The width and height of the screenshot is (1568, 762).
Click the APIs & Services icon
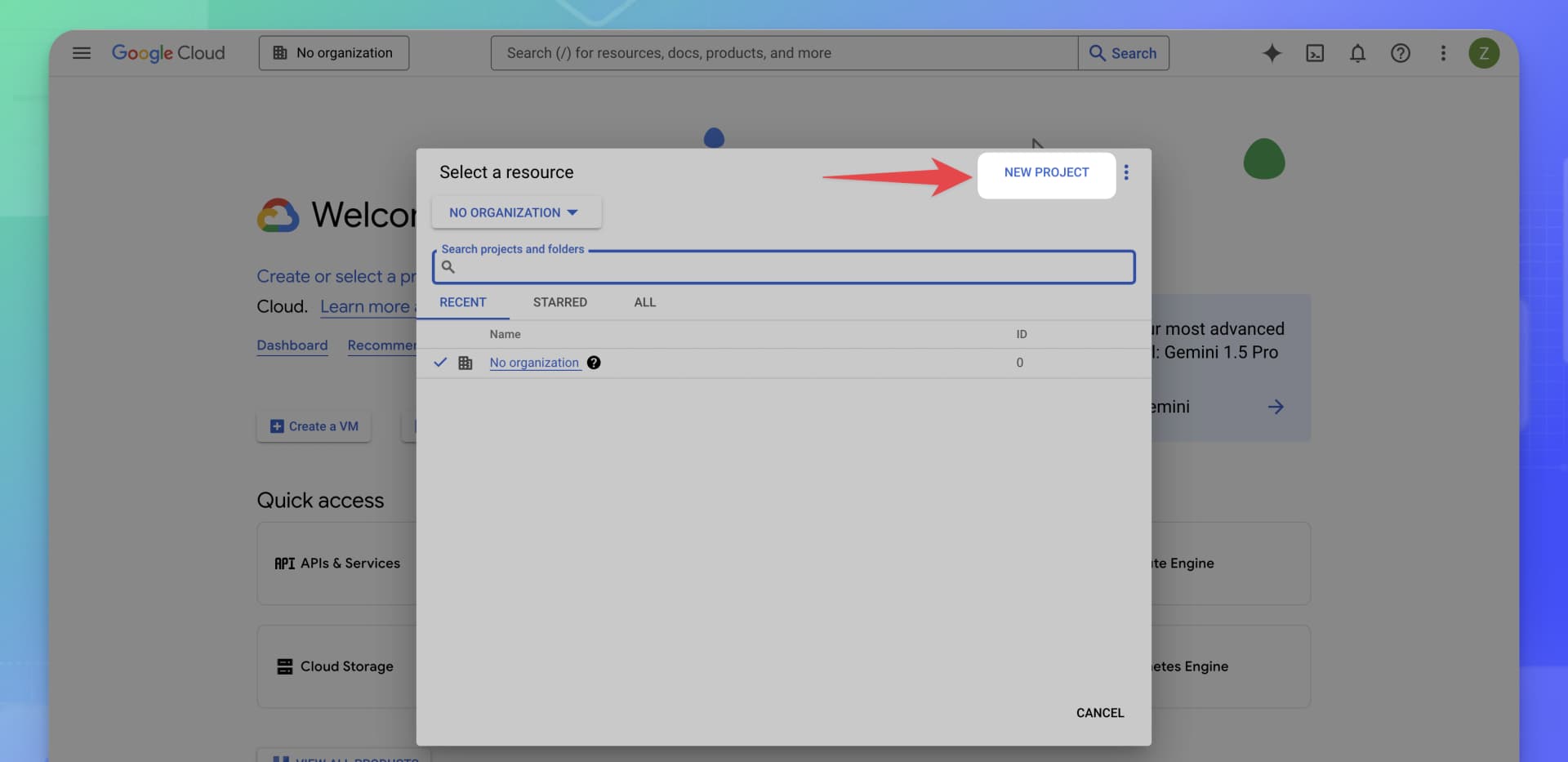tap(283, 564)
